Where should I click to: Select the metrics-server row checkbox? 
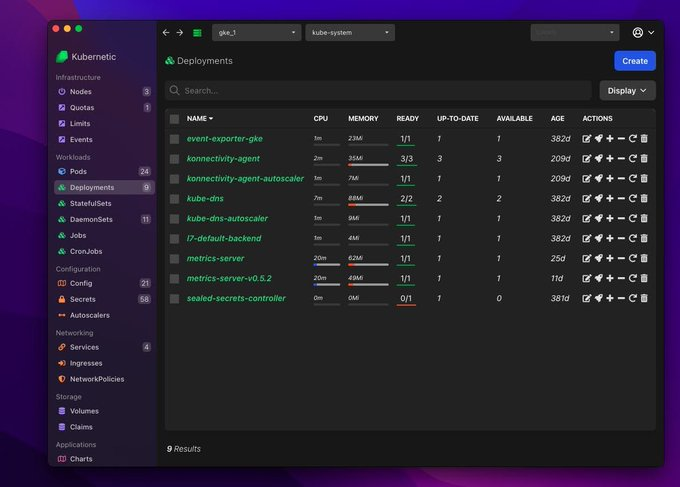click(174, 258)
